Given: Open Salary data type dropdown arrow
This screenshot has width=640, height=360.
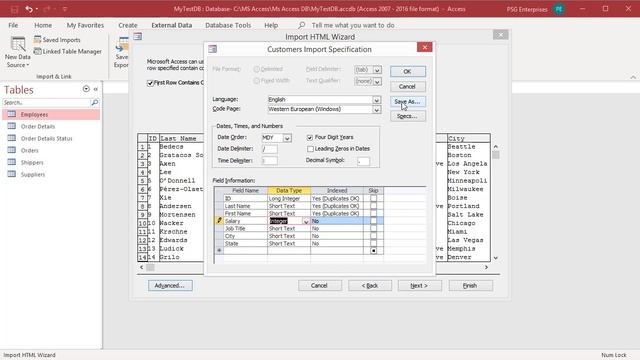Looking at the screenshot, I should pyautogui.click(x=306, y=221).
